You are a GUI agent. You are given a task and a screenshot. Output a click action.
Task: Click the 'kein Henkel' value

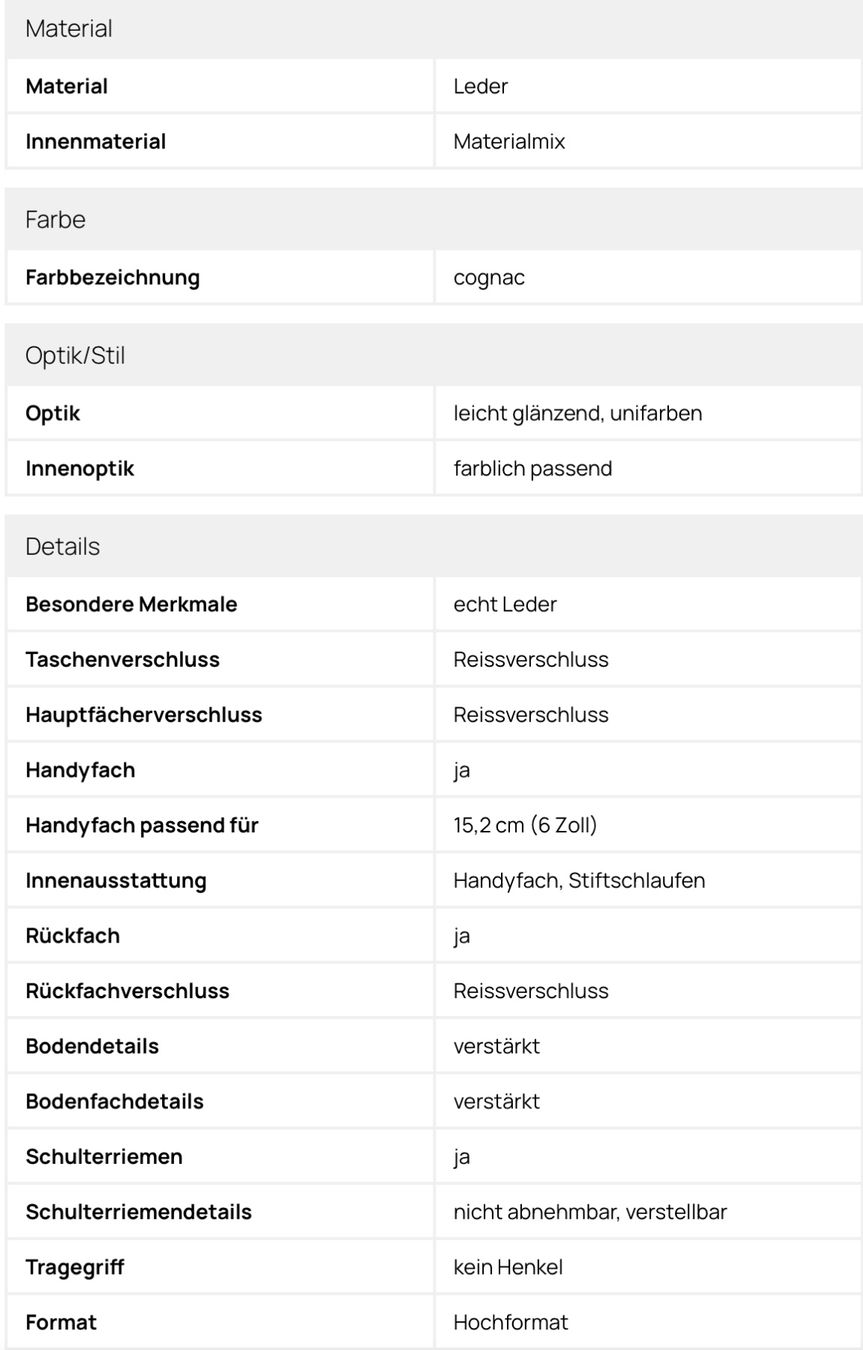(508, 1267)
